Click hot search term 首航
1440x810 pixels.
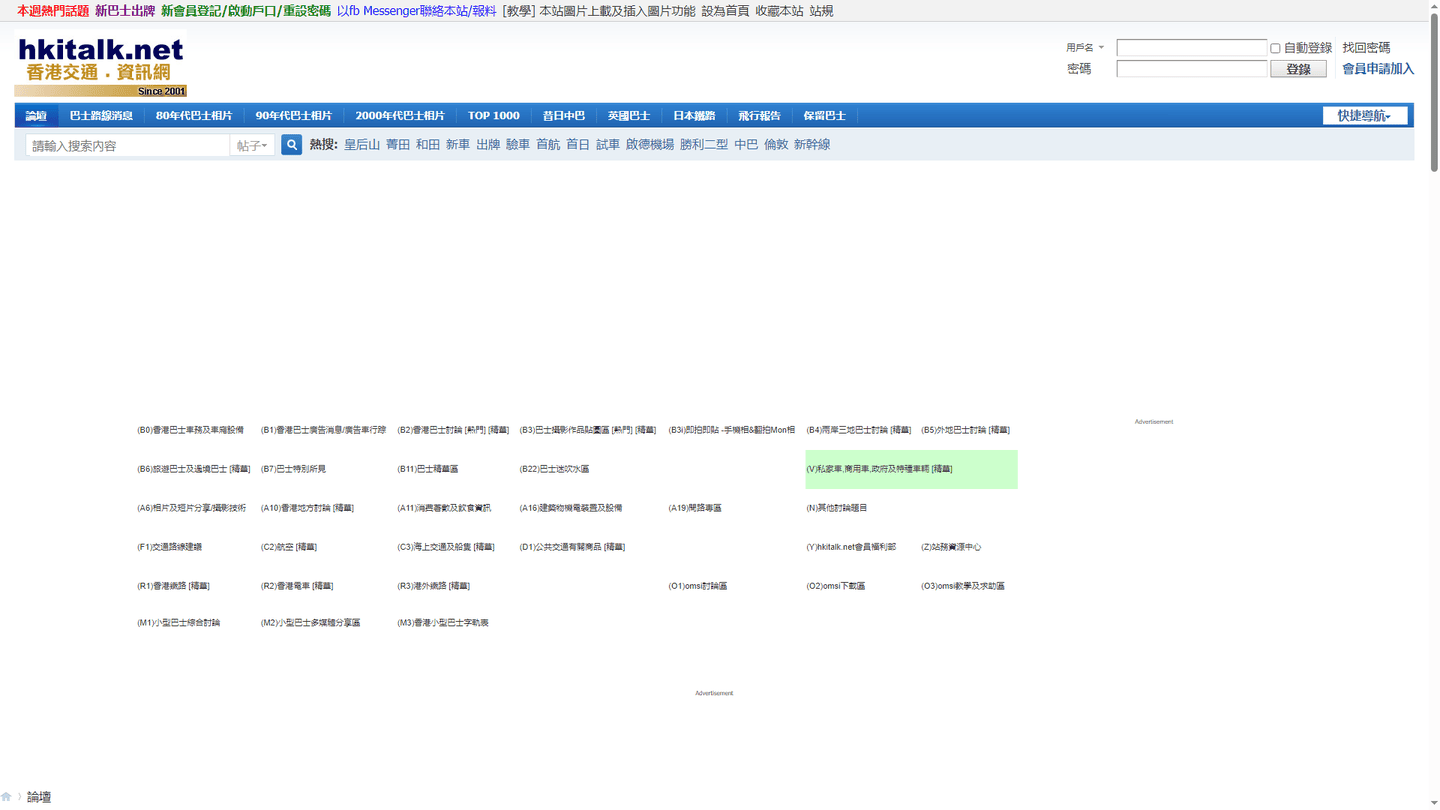tap(548, 145)
